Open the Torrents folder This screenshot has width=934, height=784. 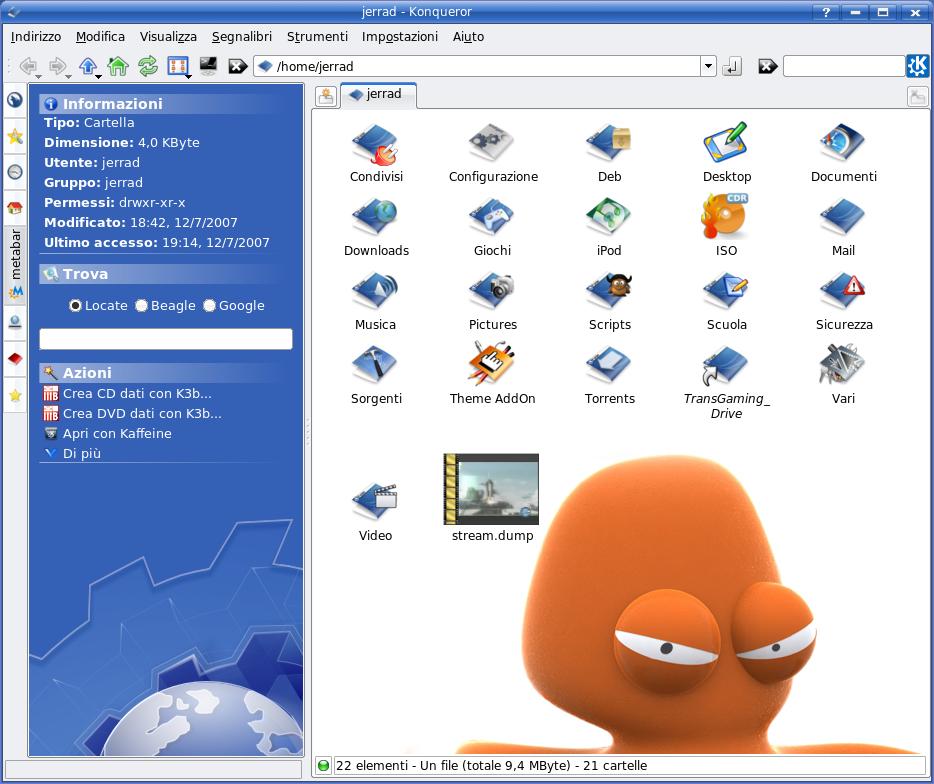coord(609,375)
